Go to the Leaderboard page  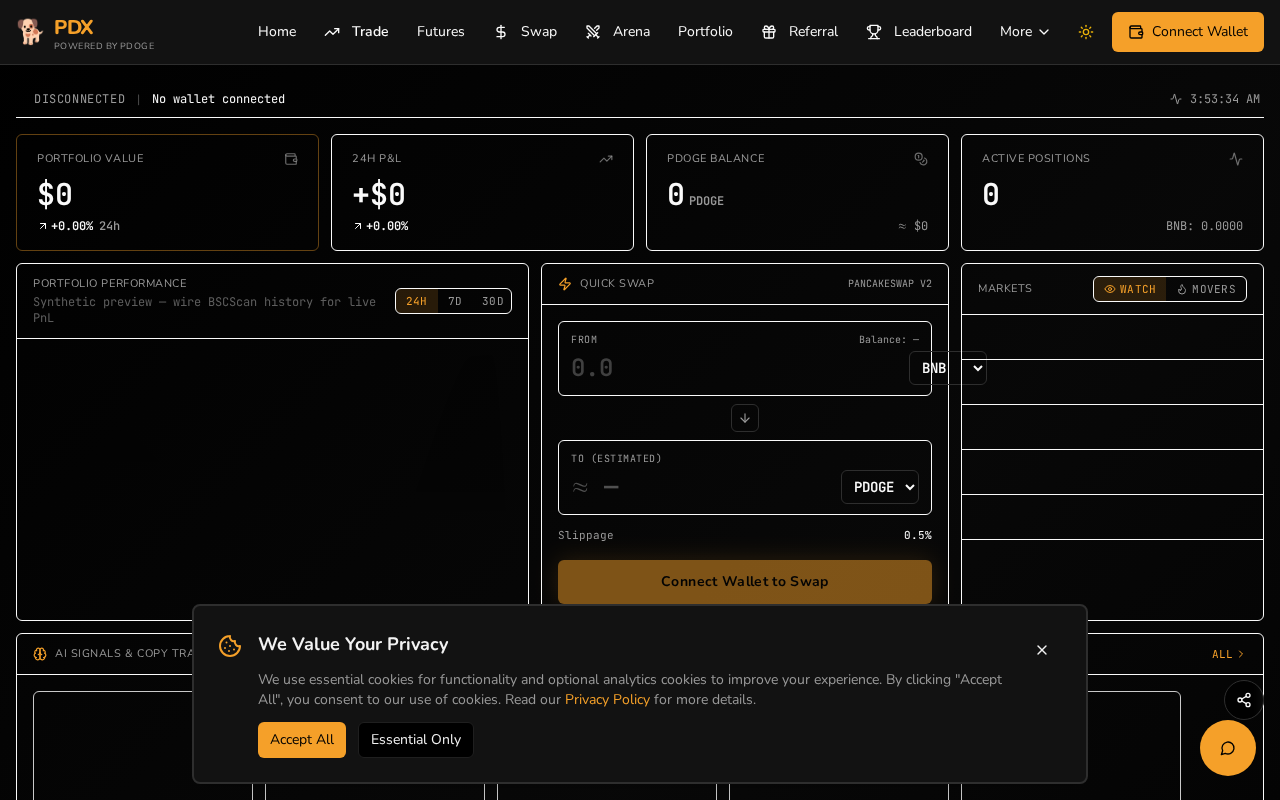(x=919, y=32)
